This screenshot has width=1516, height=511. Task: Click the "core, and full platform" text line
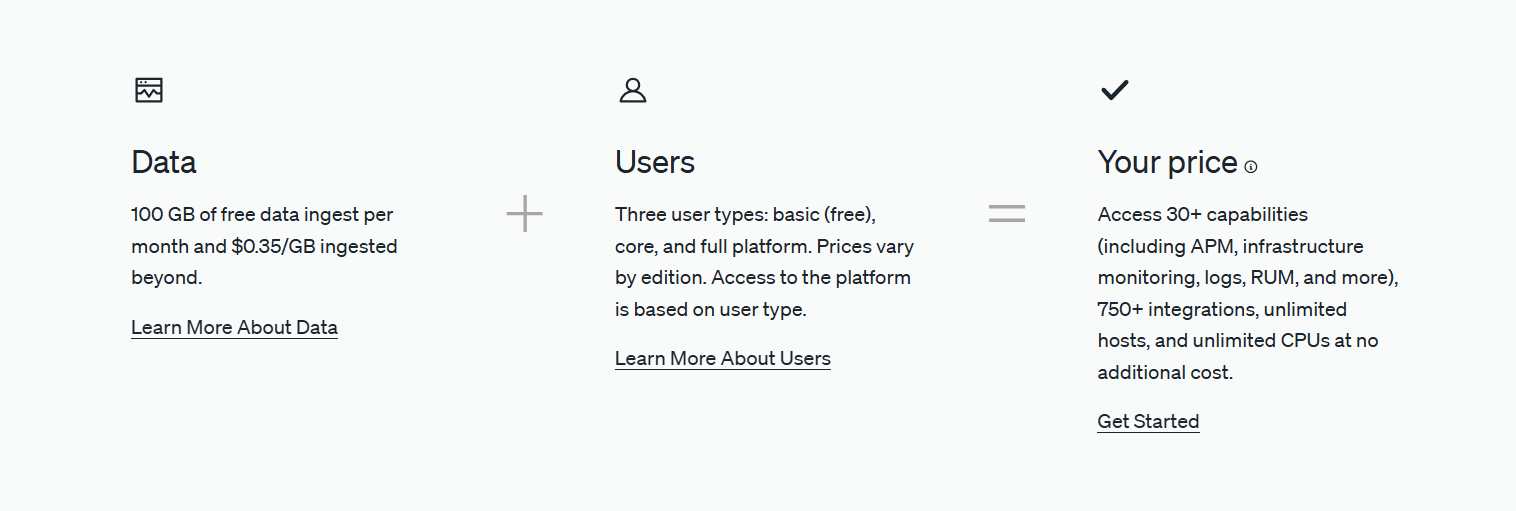713,246
